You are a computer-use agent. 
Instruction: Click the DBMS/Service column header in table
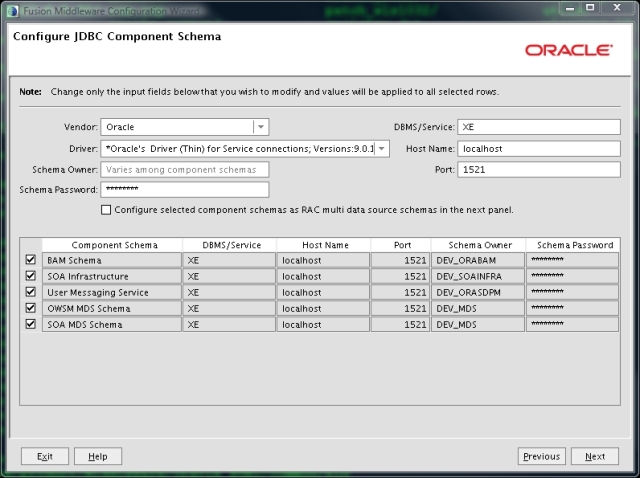[x=230, y=245]
